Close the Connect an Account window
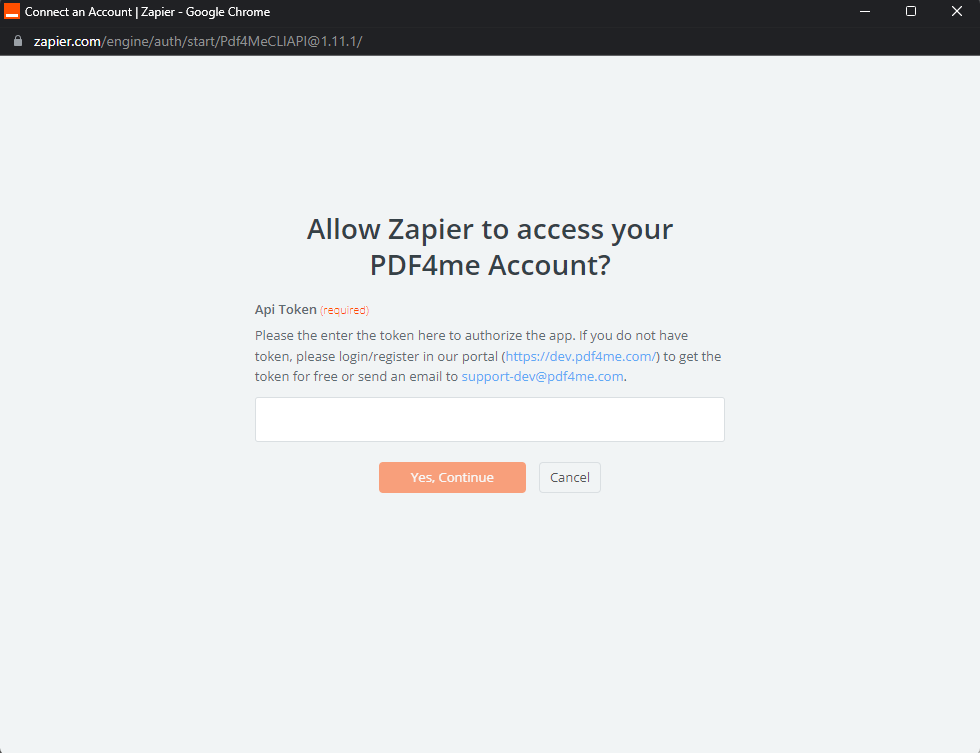 [956, 11]
